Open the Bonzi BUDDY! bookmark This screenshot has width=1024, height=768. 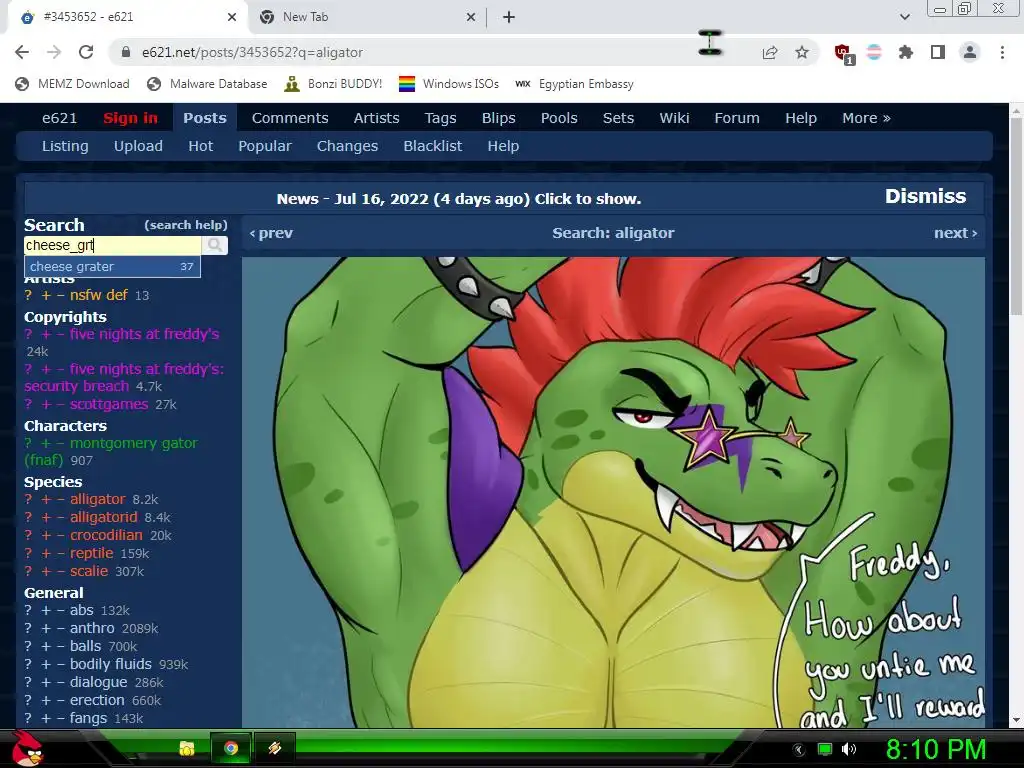tap(333, 84)
